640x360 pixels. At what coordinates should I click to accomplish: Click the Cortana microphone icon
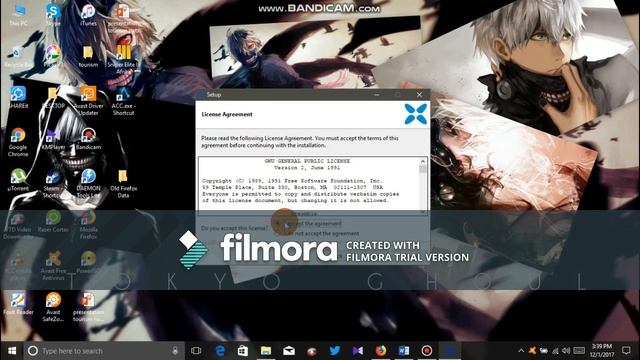point(175,351)
